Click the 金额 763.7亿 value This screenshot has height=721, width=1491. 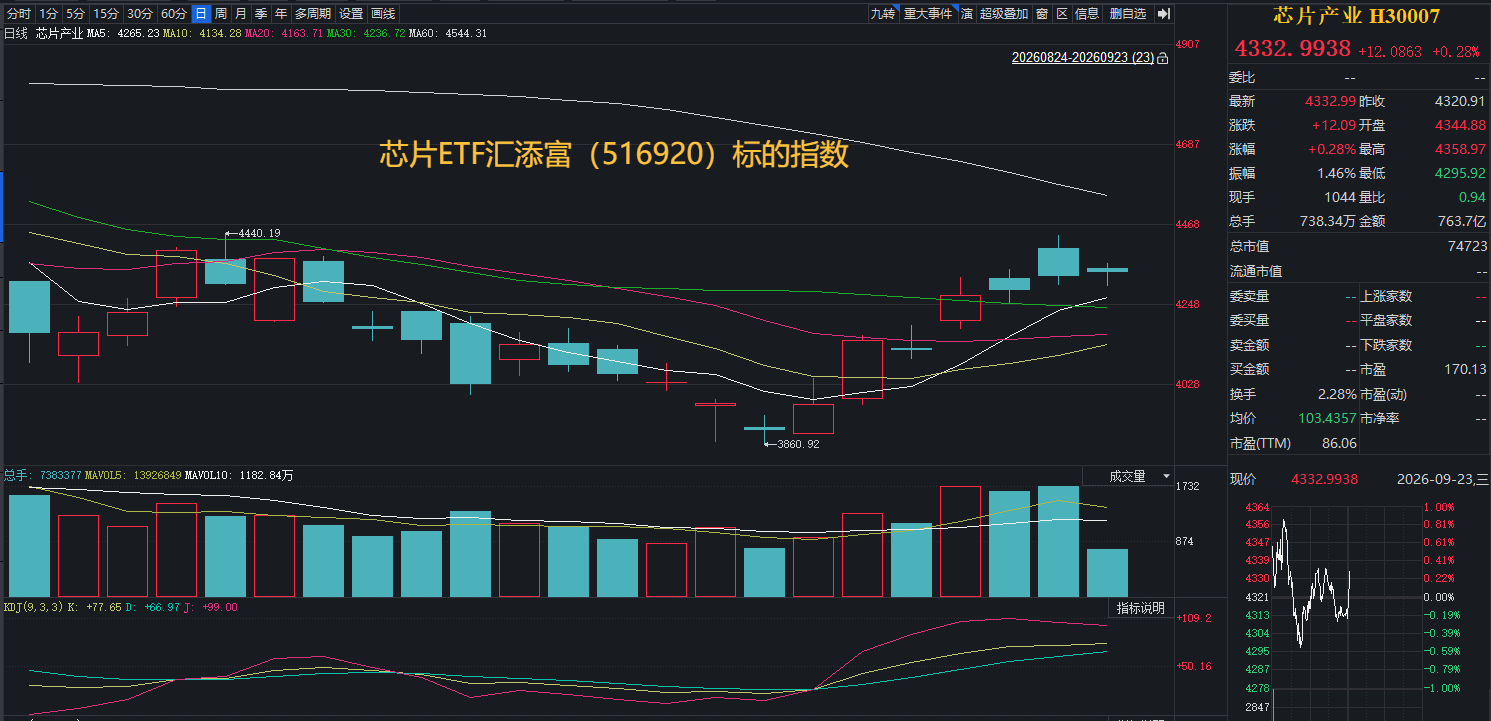pos(1461,221)
